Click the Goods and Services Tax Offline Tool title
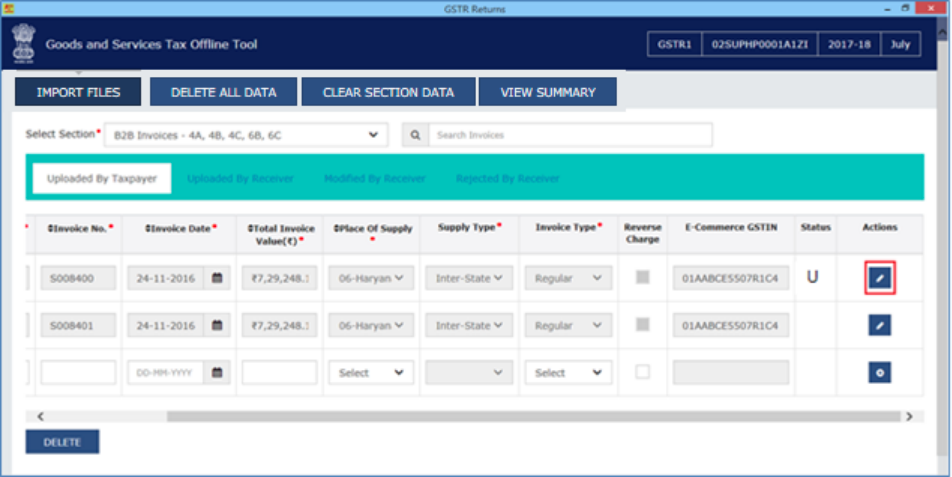The height and width of the screenshot is (477, 952). [151, 44]
